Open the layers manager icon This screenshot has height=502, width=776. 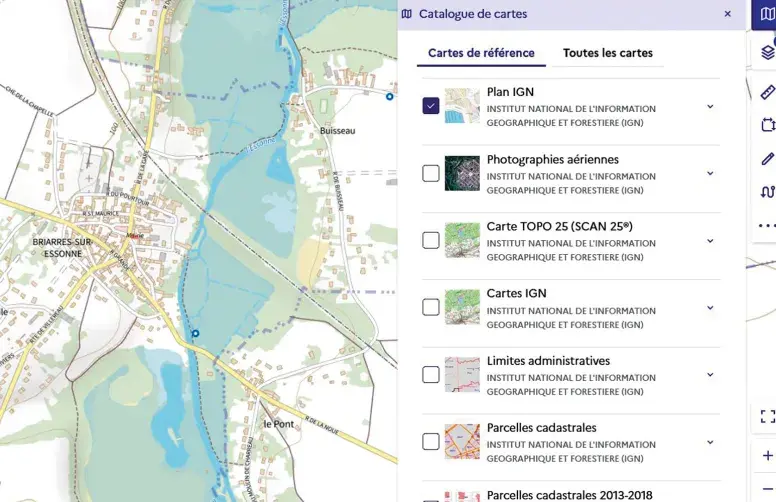[x=767, y=52]
